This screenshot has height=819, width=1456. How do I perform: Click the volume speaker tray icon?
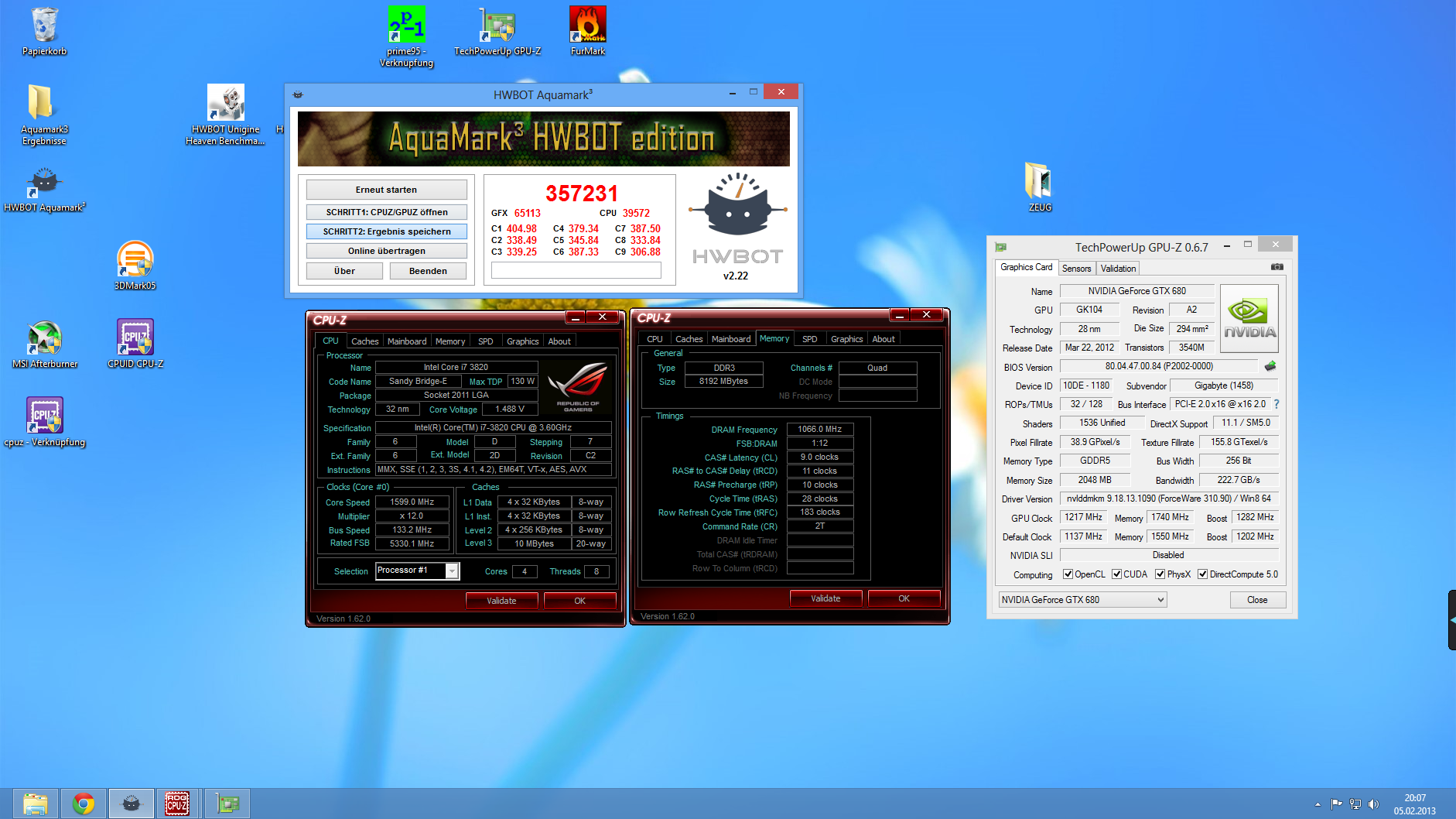click(1374, 804)
